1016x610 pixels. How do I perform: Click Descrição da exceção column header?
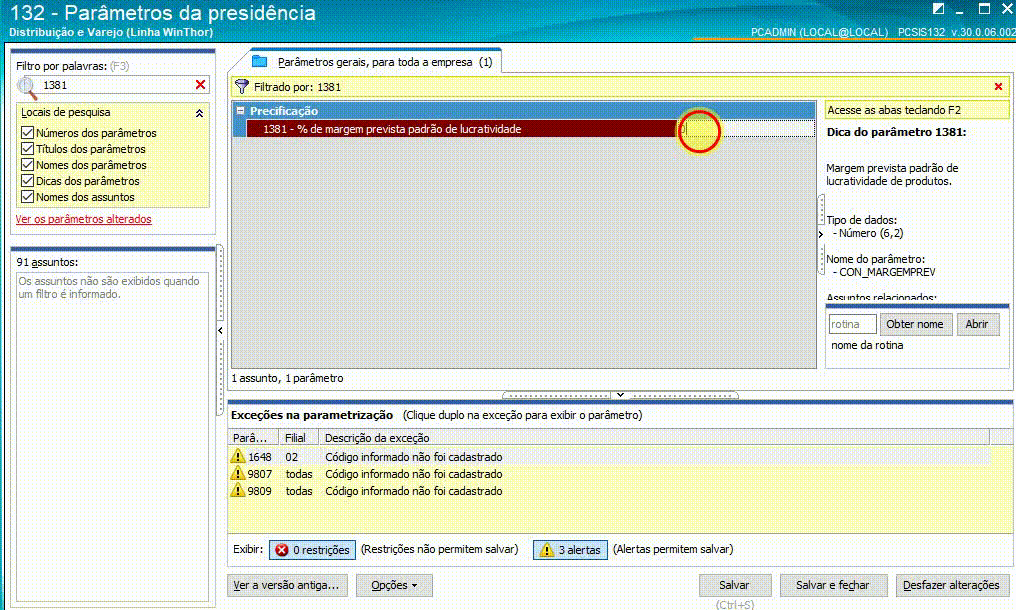654,438
